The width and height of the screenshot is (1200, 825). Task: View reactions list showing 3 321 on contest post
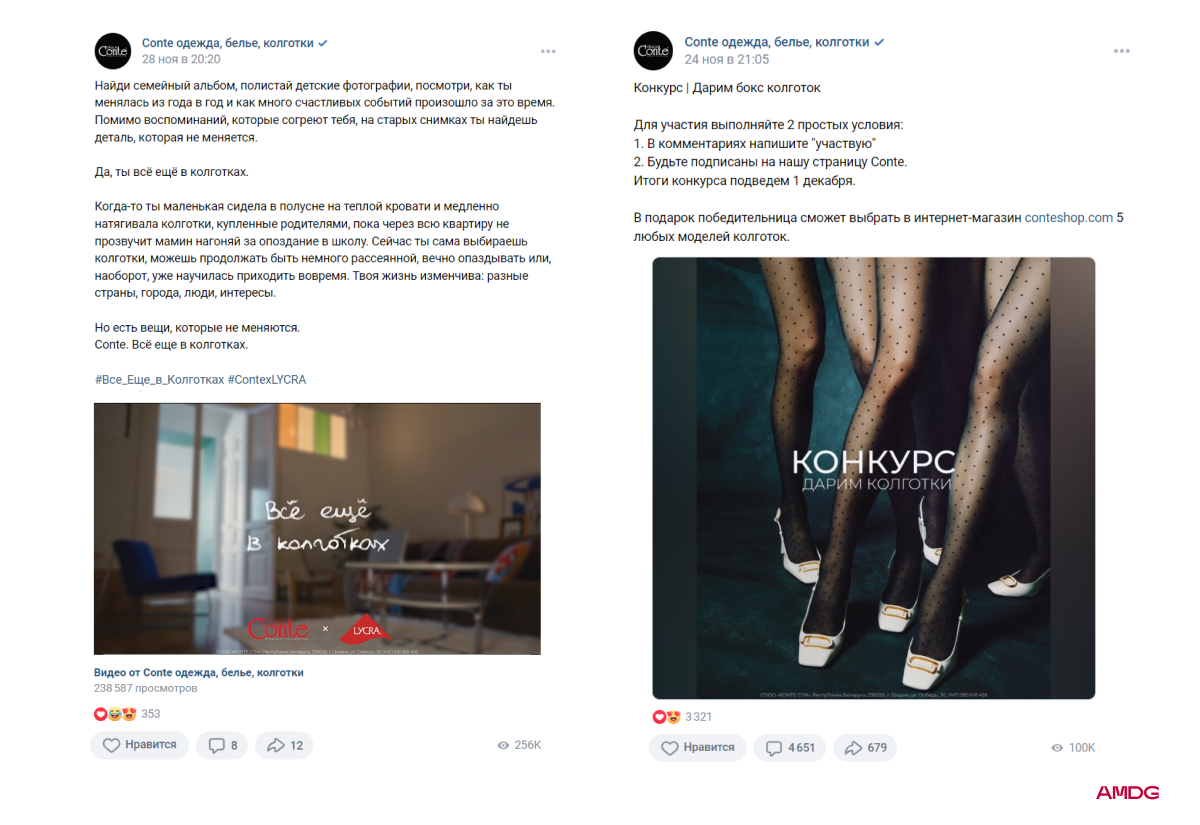pyautogui.click(x=683, y=717)
